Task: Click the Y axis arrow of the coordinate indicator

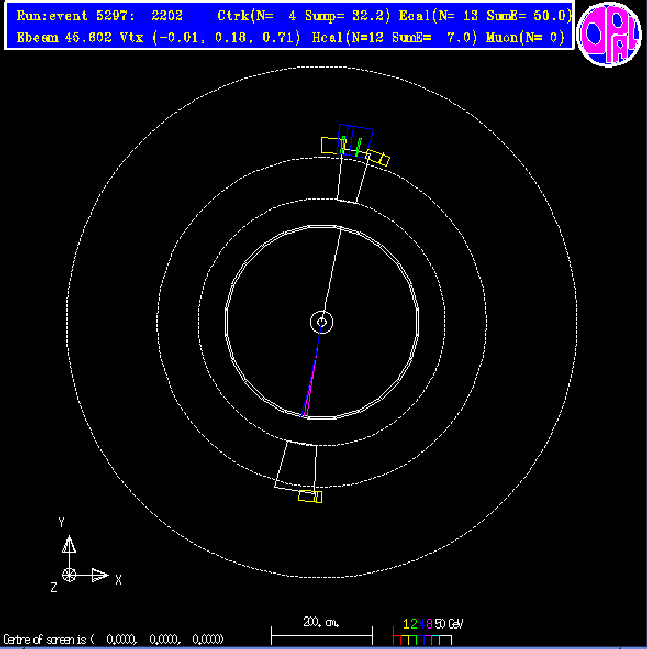Action: (69, 545)
